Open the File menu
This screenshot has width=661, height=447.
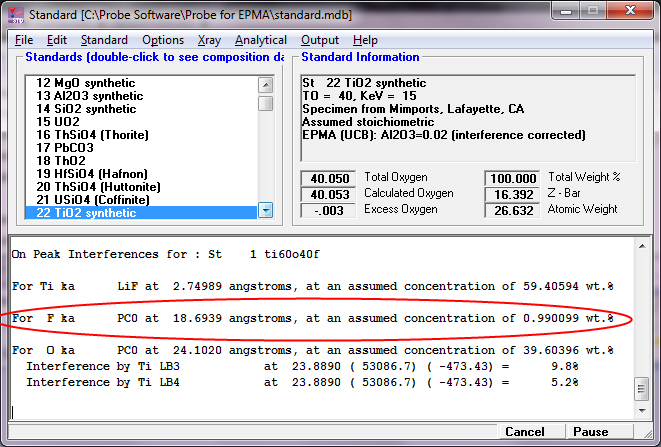[24, 40]
